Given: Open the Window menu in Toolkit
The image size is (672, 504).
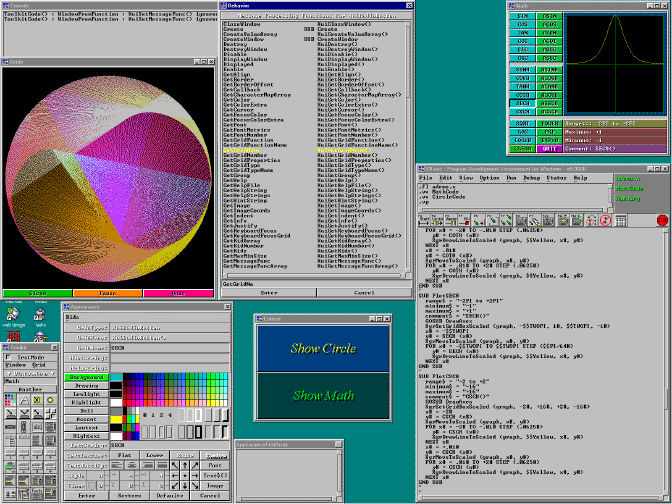Looking at the screenshot, I should [x=15, y=365].
